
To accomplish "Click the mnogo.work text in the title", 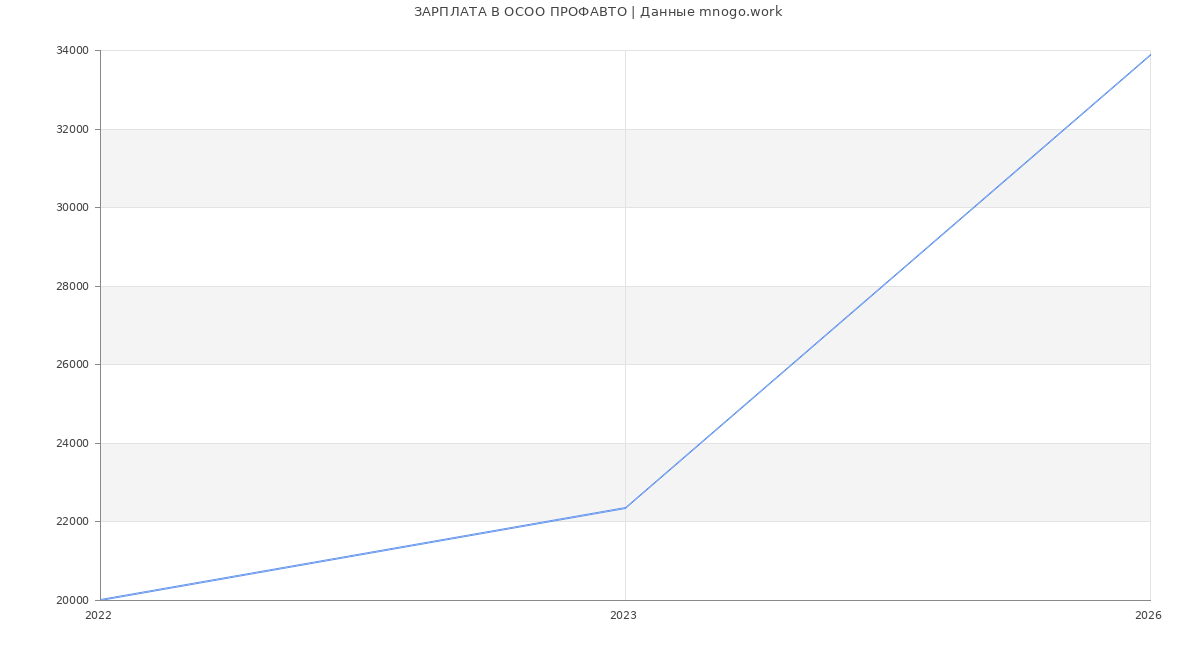I will click(740, 12).
